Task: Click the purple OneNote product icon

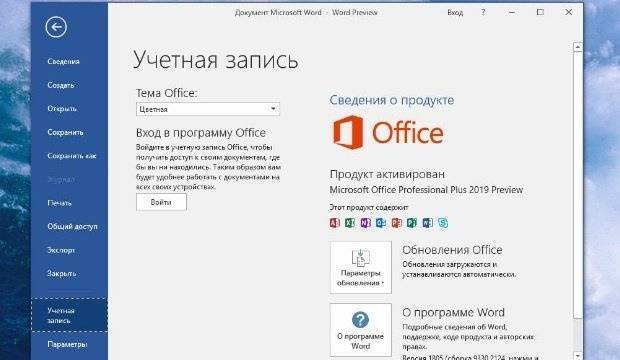Action: pos(365,223)
